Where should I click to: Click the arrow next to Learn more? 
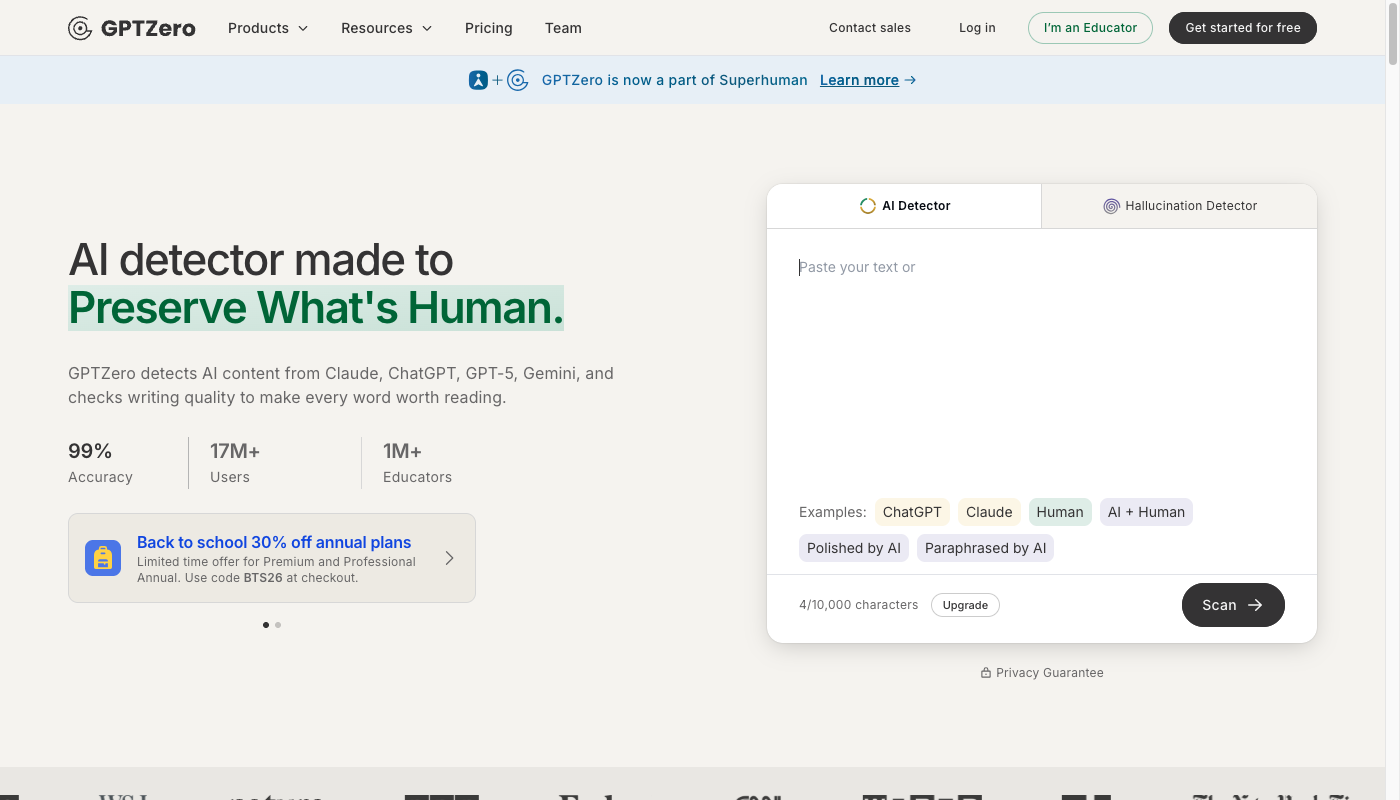coord(910,80)
